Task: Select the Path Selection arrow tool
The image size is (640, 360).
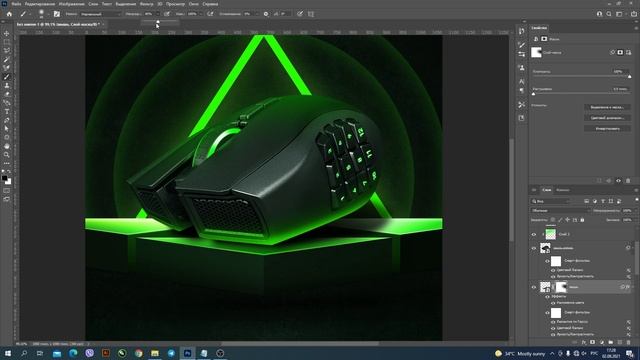Action: [7, 129]
